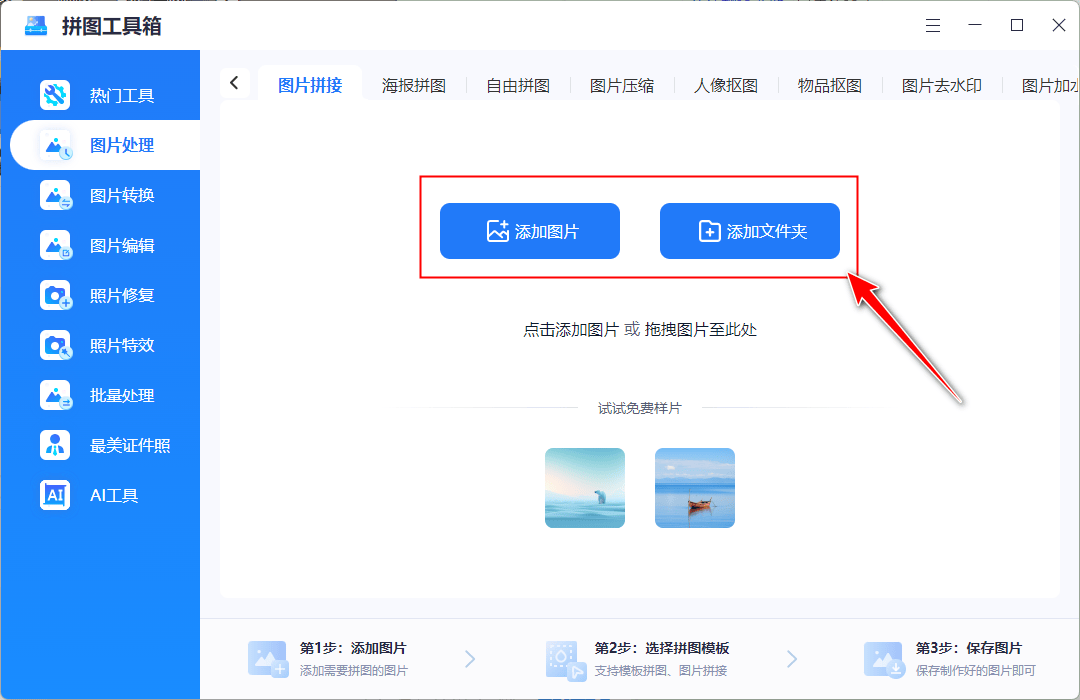Choose the red boat sample image
The image size is (1080, 700).
pyautogui.click(x=695, y=488)
